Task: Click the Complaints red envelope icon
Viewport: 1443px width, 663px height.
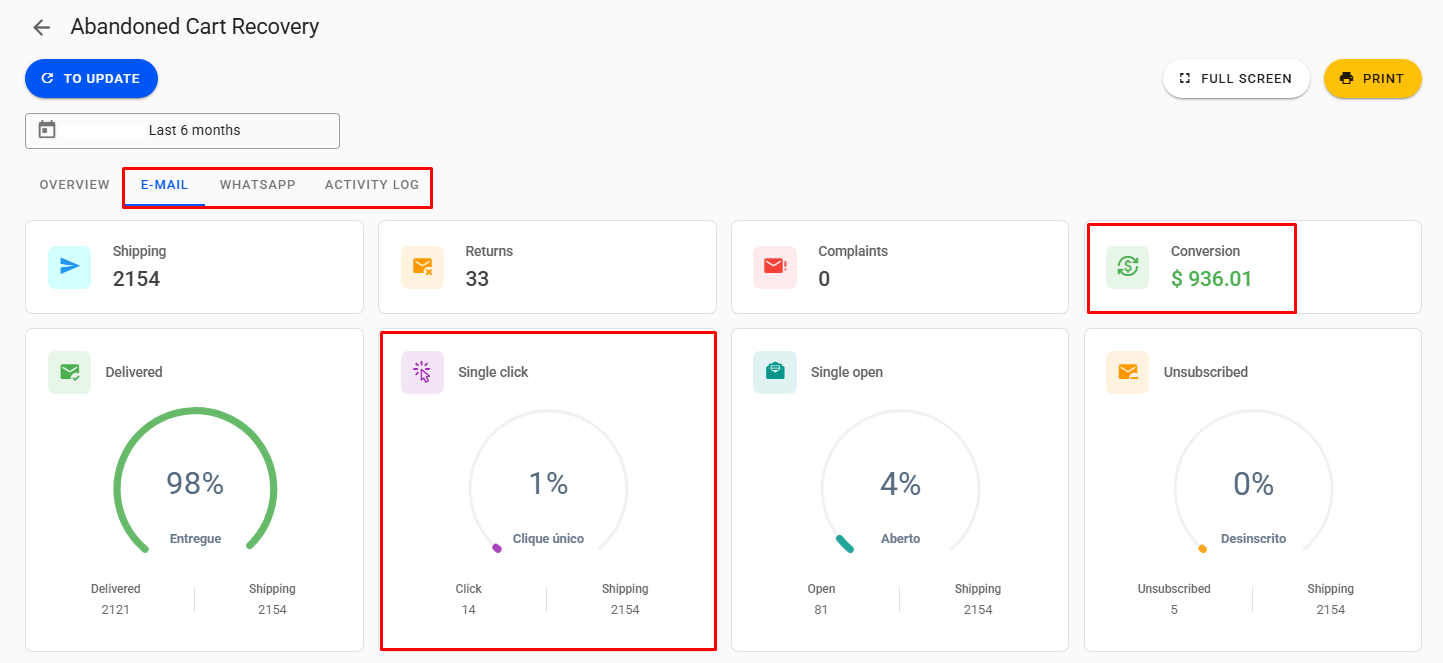Action: coord(775,266)
